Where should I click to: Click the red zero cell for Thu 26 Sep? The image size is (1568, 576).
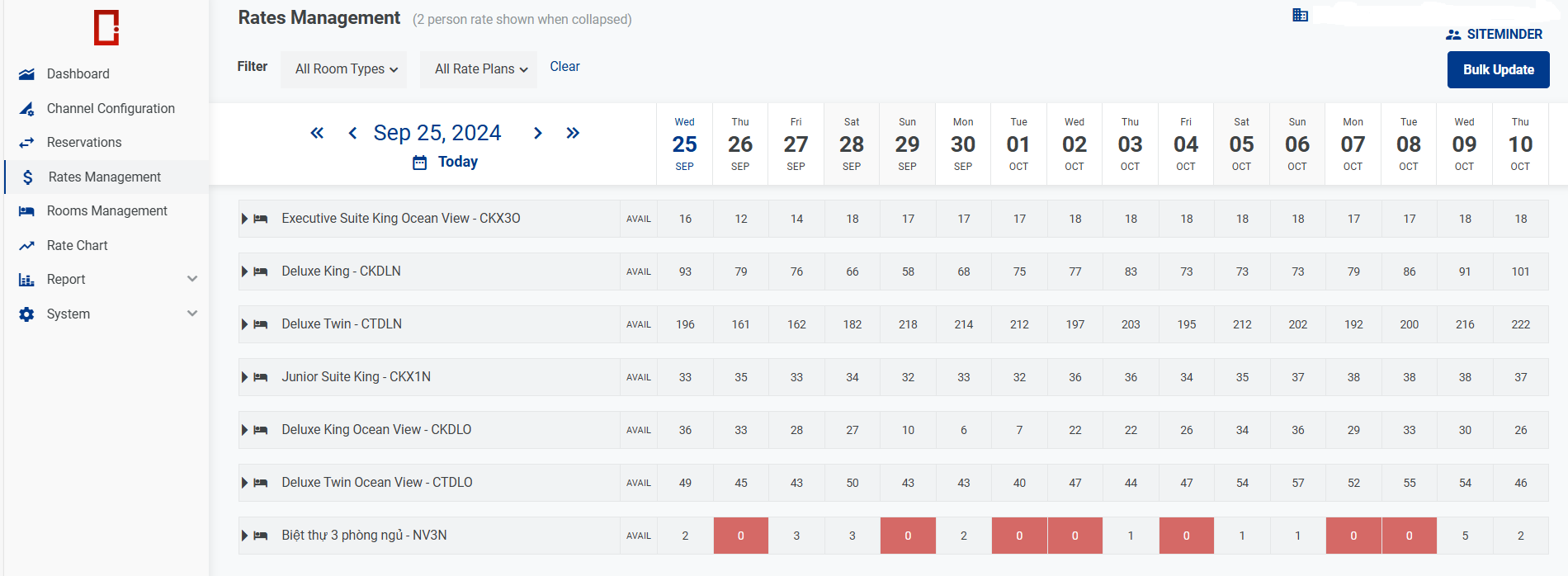(740, 536)
